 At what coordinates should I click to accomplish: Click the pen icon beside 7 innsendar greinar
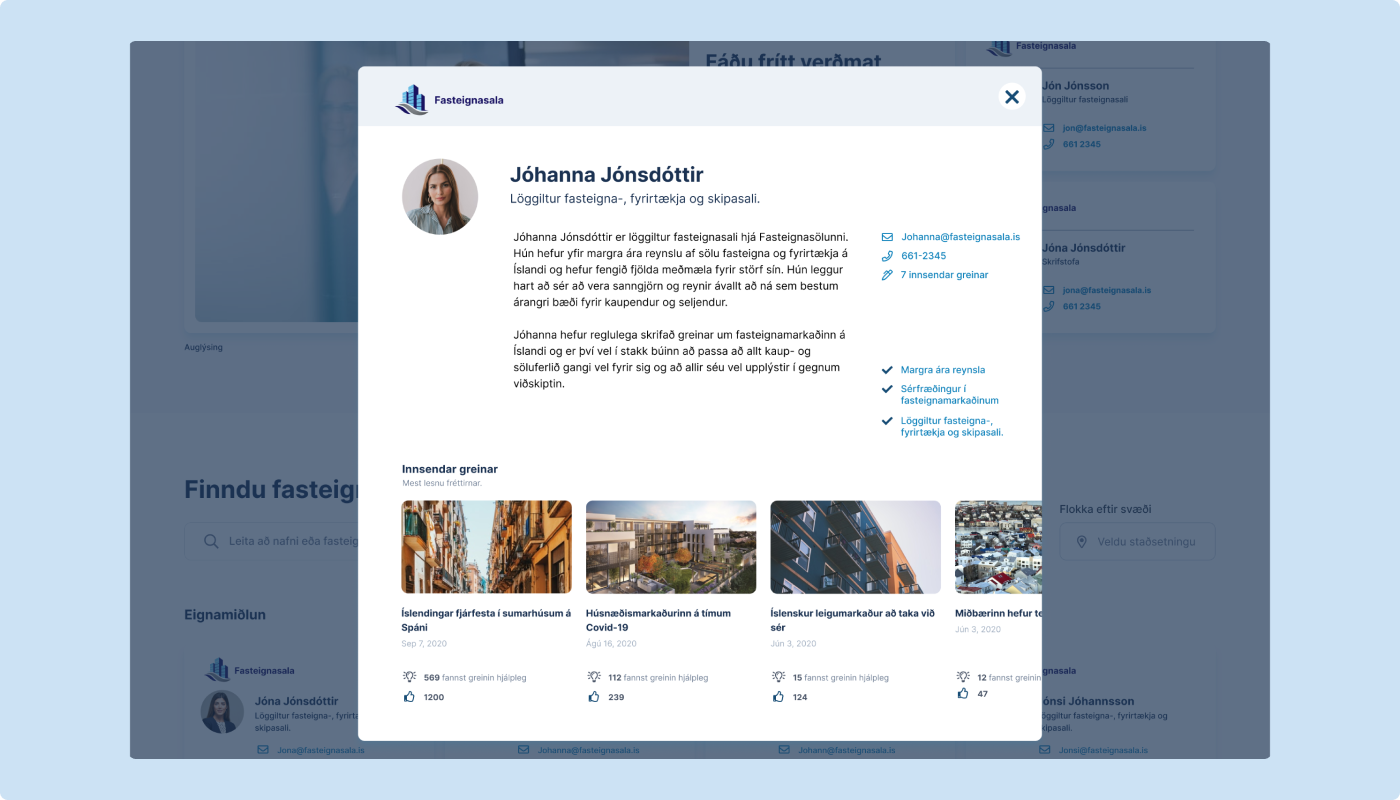pos(887,275)
